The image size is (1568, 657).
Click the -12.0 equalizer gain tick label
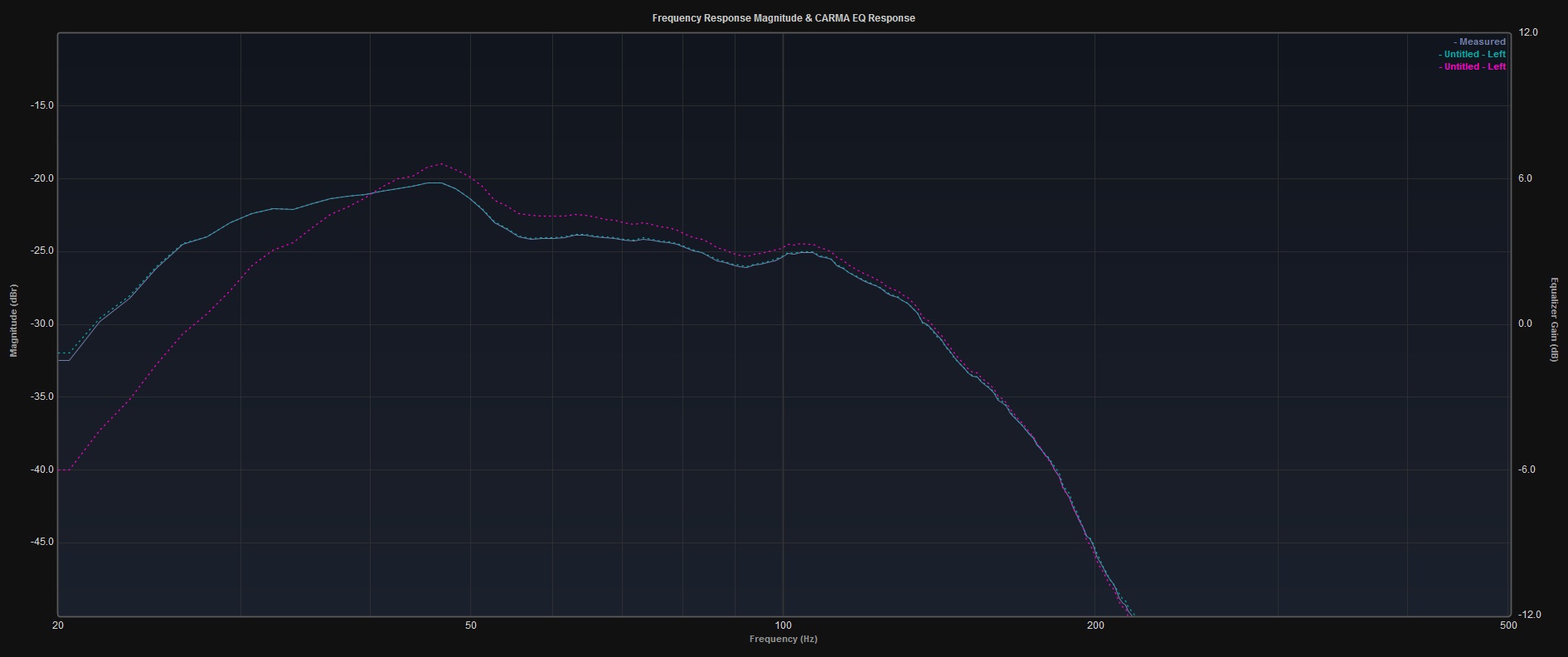pos(1528,615)
